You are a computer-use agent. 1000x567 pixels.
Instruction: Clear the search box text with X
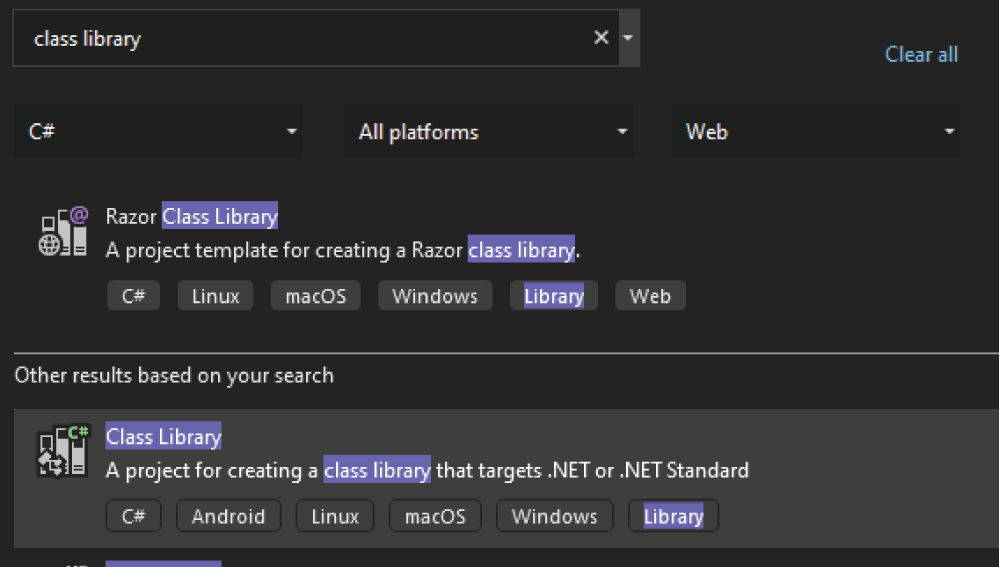click(x=601, y=38)
